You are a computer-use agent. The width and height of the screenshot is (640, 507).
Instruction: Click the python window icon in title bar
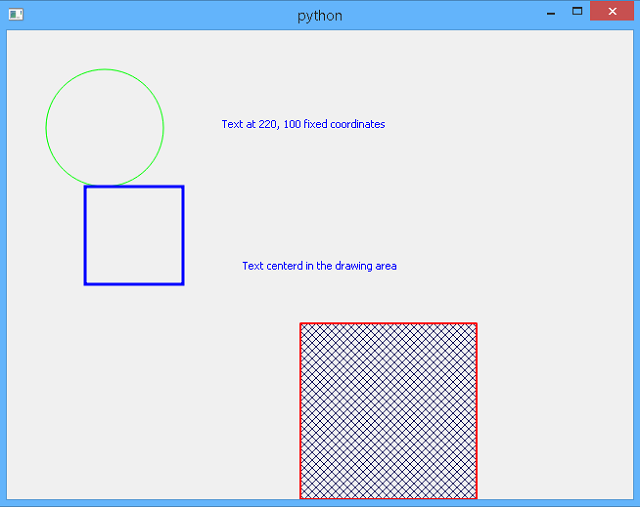[16, 15]
